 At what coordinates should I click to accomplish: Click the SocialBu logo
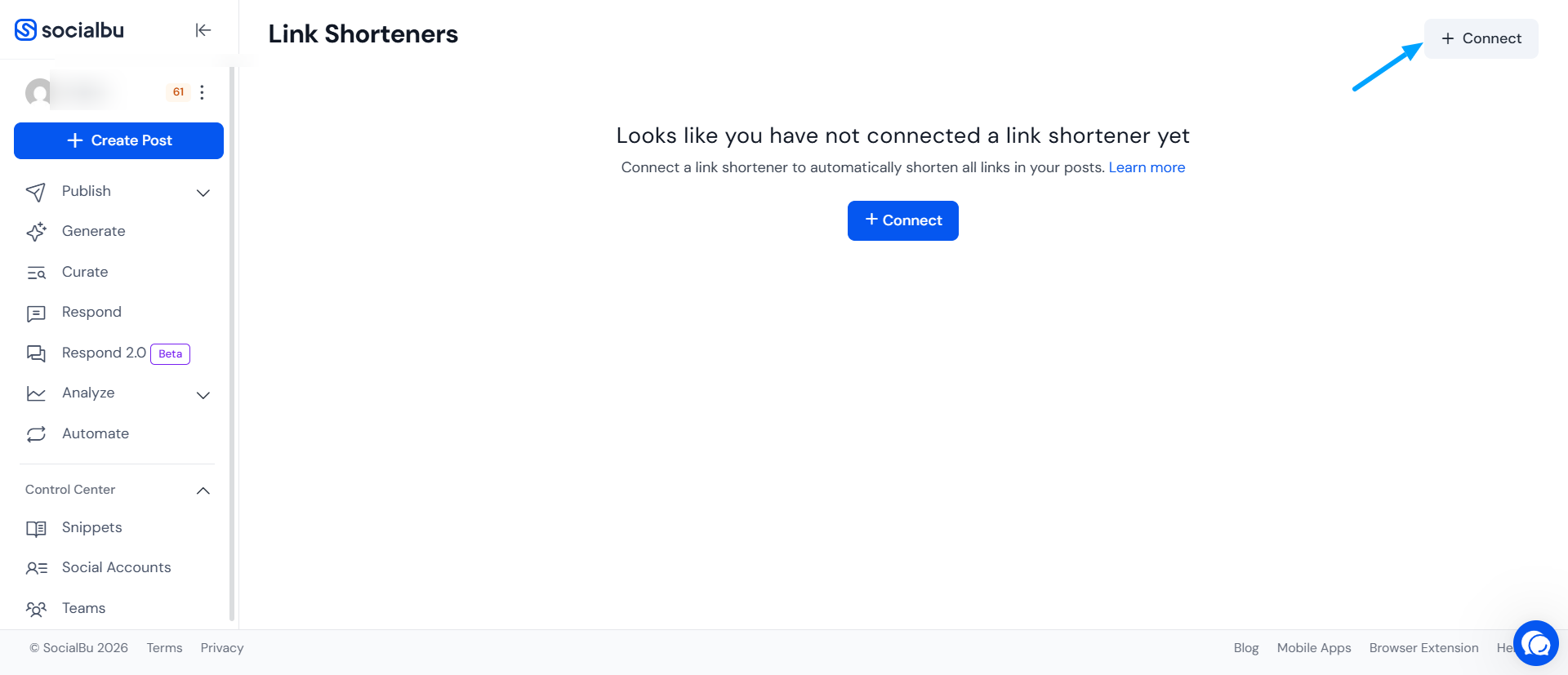pyautogui.click(x=69, y=30)
